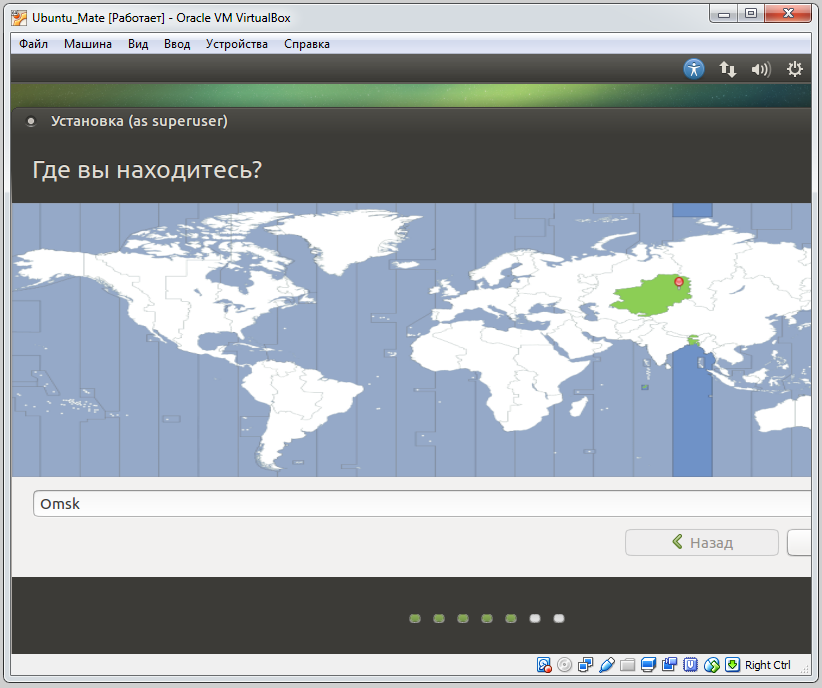Open the sound volume indicator
The width and height of the screenshot is (822, 688).
[x=761, y=69]
